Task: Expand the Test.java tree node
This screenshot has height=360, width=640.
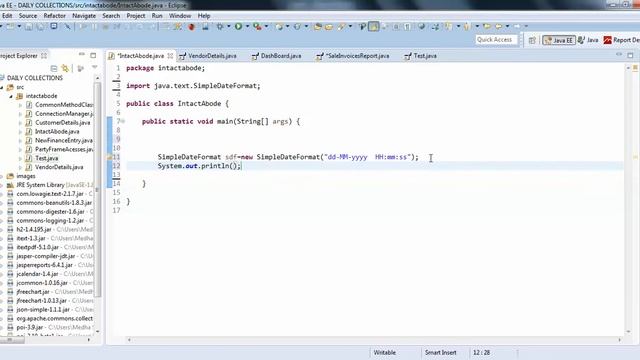Action: (x=20, y=158)
